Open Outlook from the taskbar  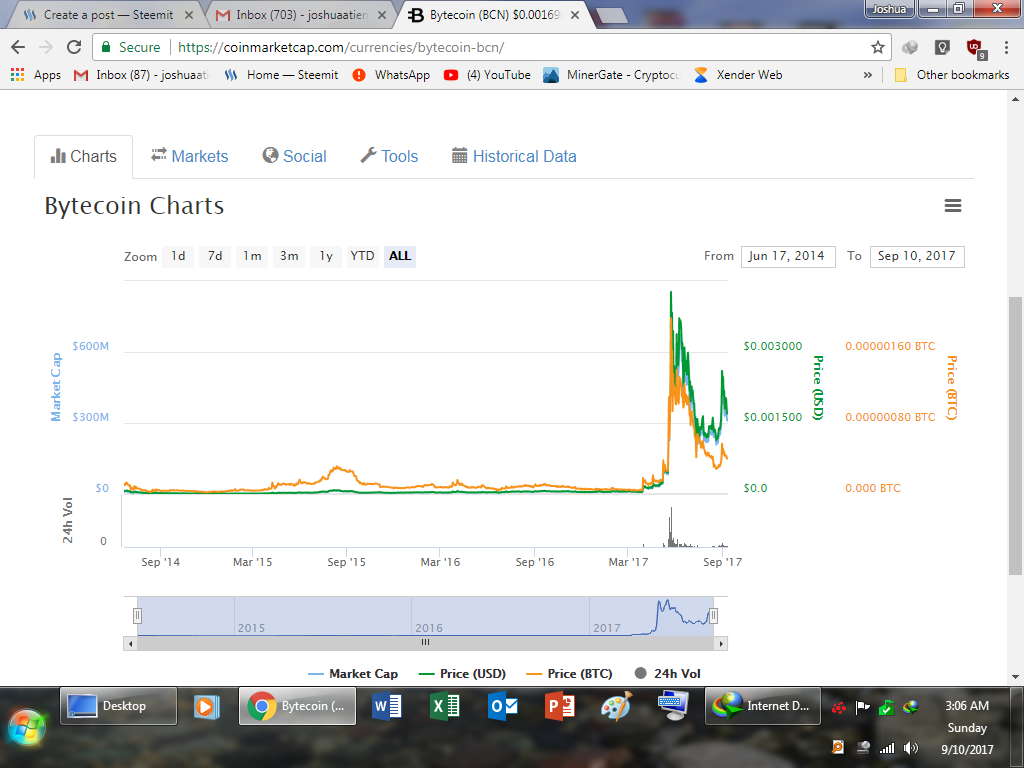[x=503, y=707]
